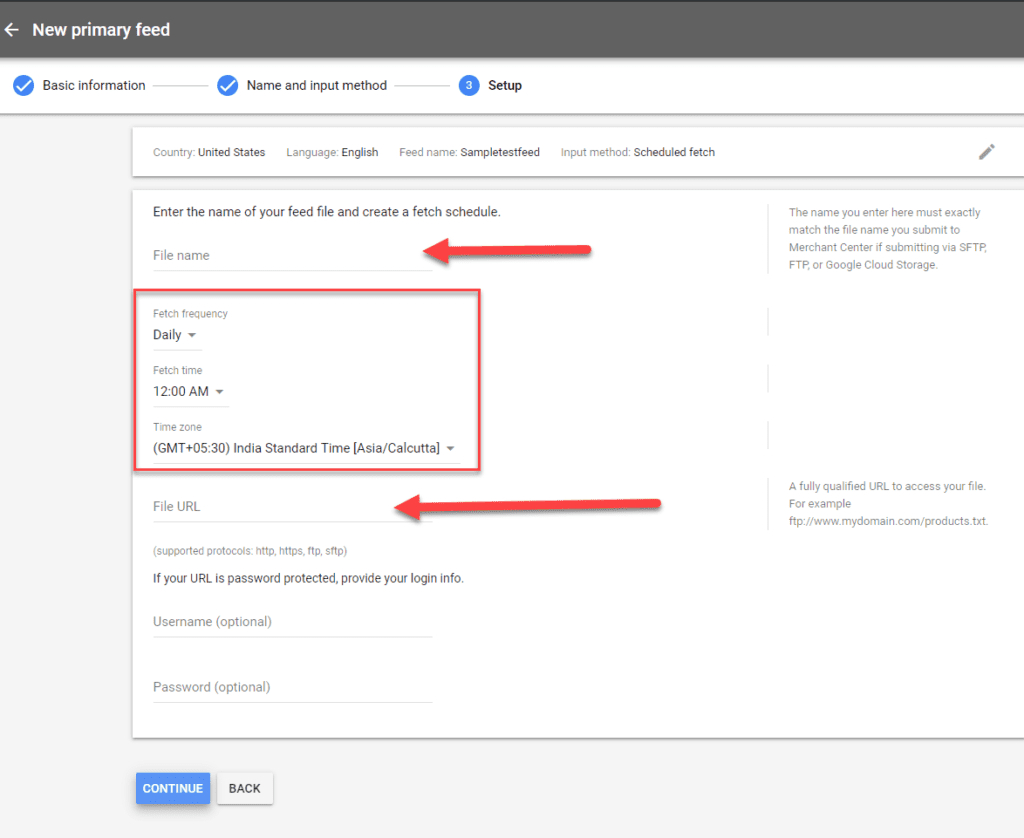This screenshot has width=1024, height=838.
Task: Open the Time zone dropdown
Action: tap(301, 448)
